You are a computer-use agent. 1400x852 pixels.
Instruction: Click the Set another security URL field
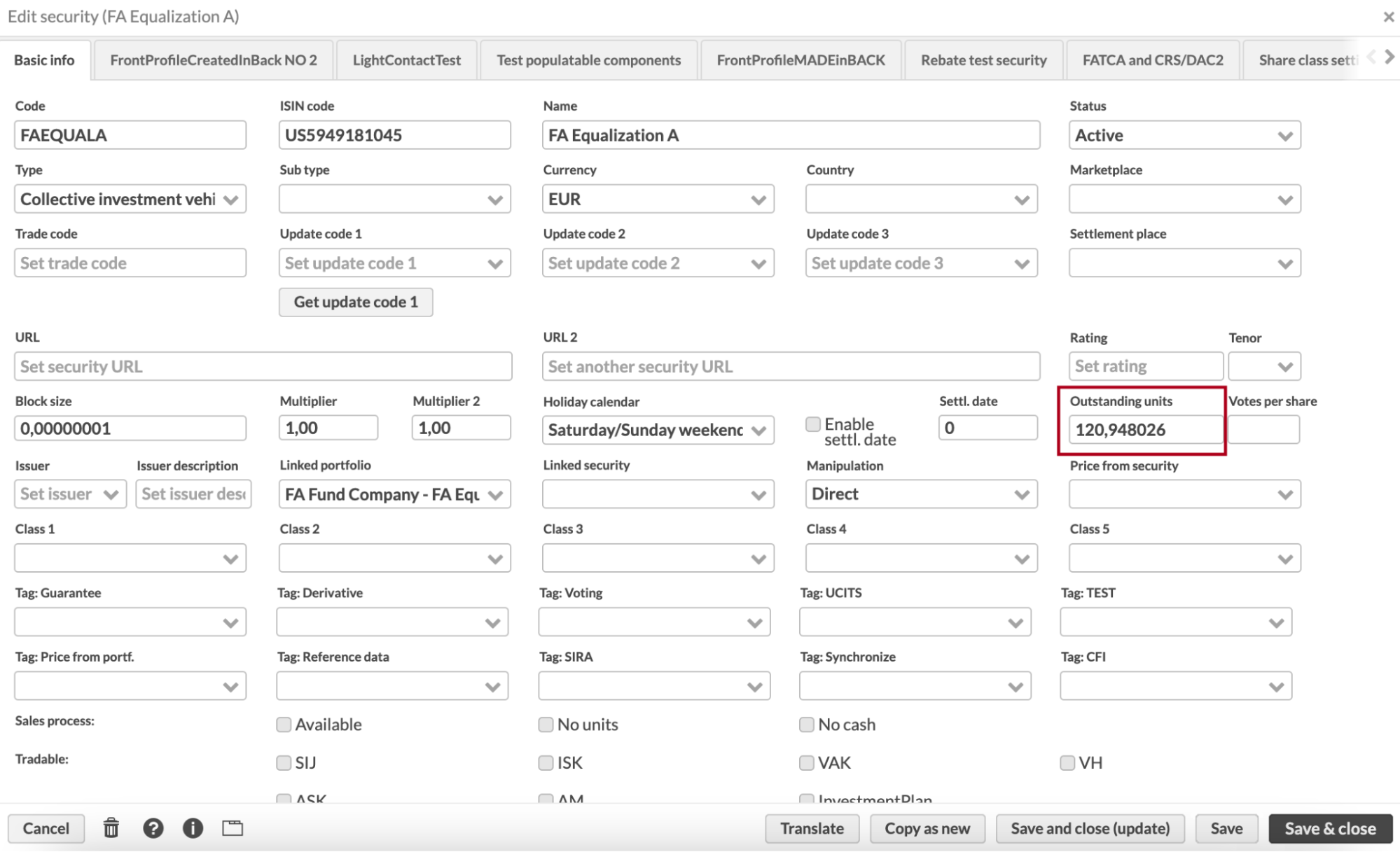(x=791, y=366)
